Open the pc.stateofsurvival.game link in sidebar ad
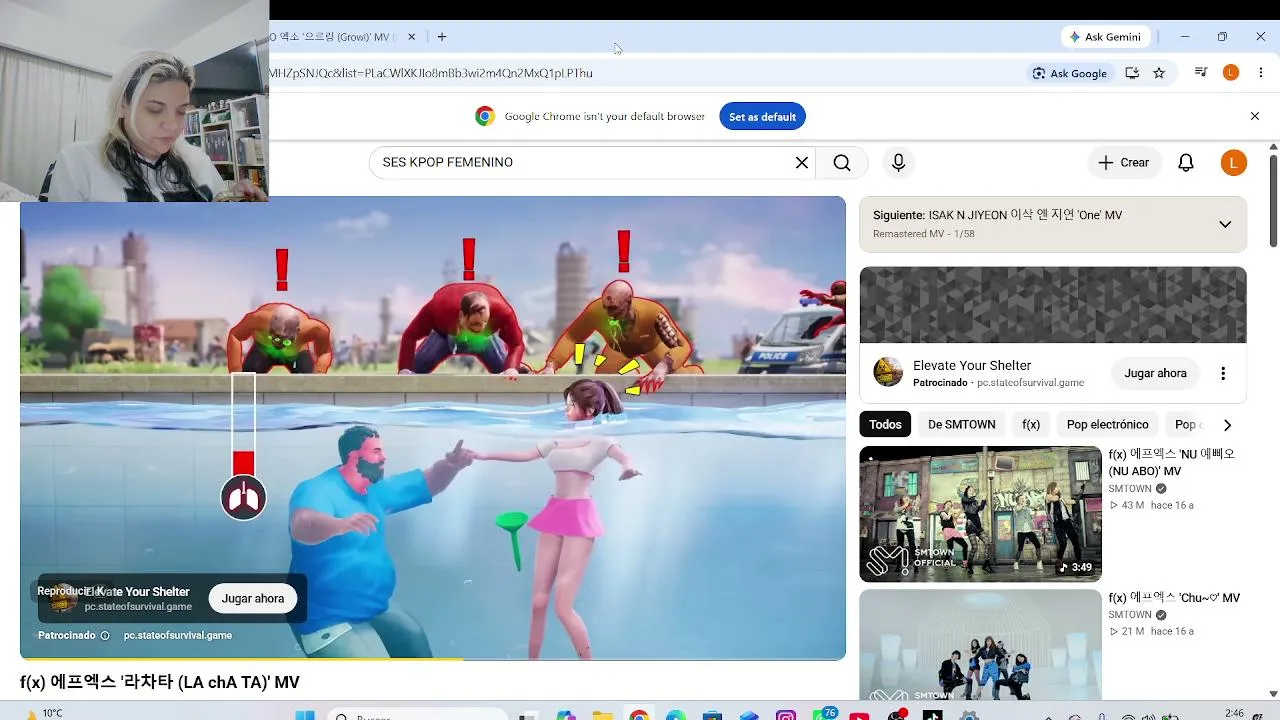The width and height of the screenshot is (1280, 720). pos(1030,383)
